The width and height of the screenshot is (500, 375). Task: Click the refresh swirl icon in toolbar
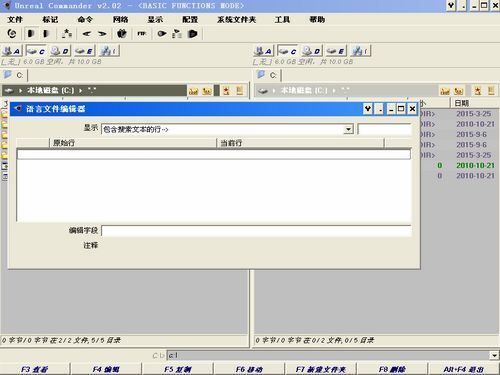[12, 34]
